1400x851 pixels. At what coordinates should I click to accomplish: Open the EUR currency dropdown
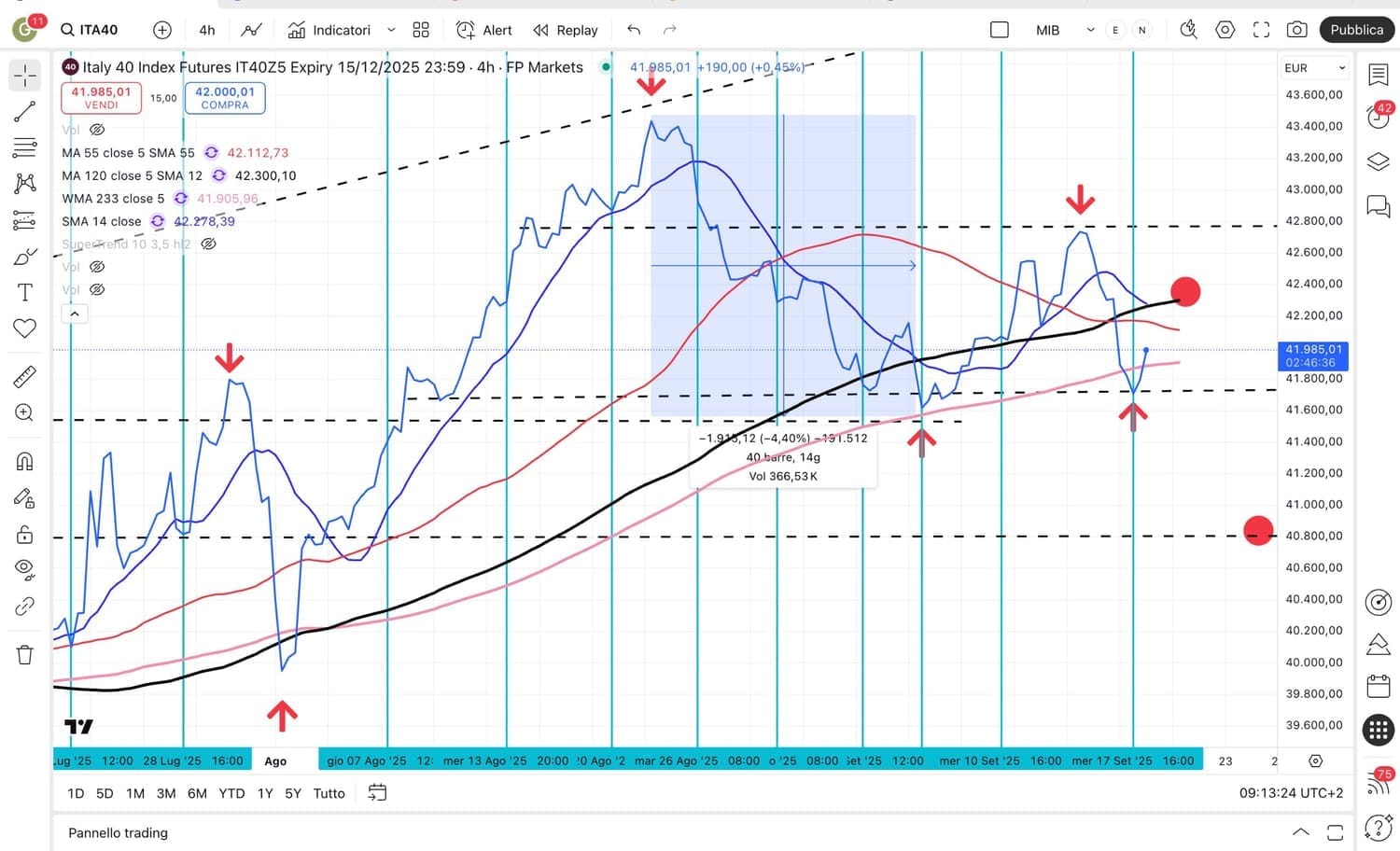1315,67
